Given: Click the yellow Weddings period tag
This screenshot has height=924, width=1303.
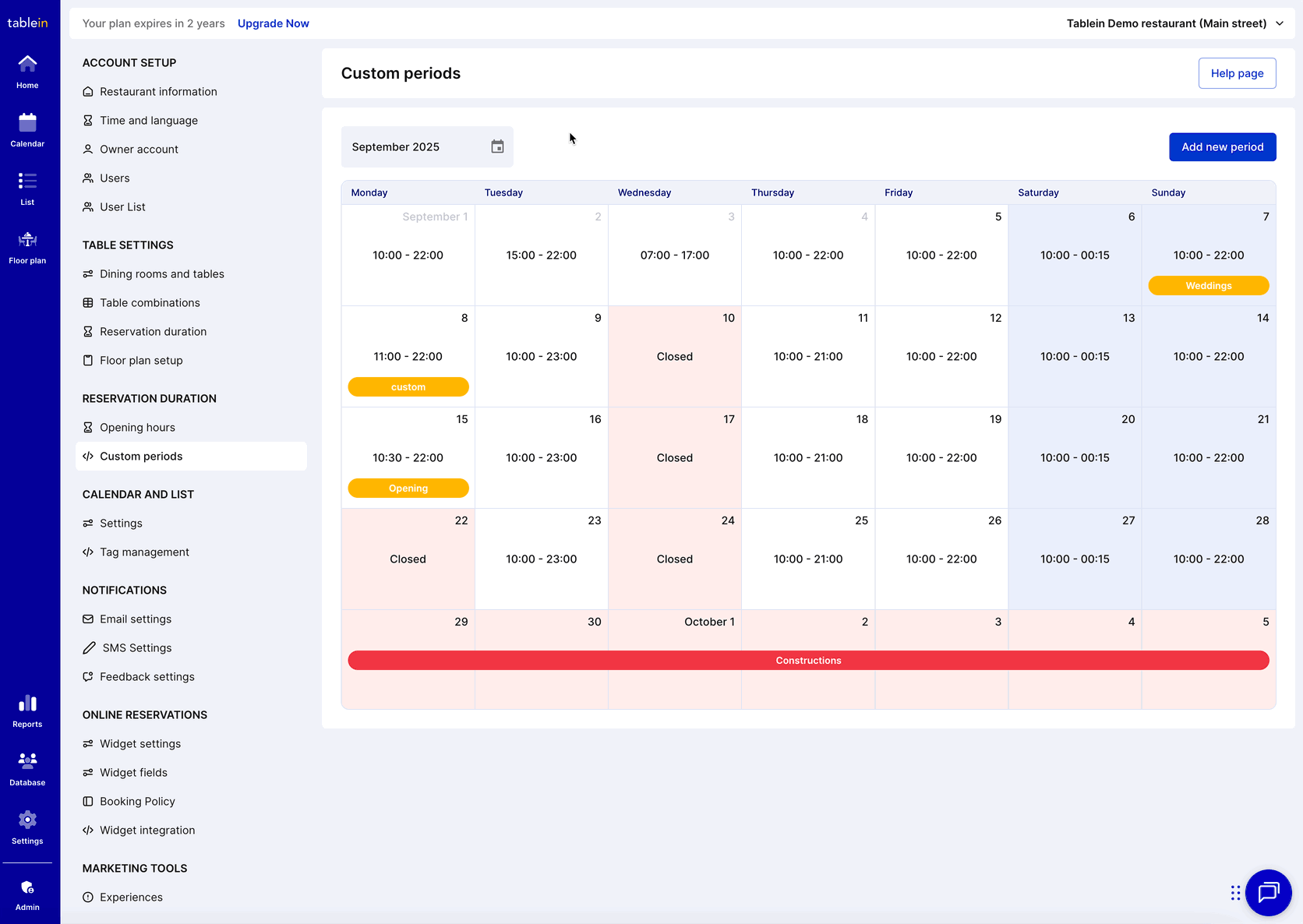Looking at the screenshot, I should 1208,286.
